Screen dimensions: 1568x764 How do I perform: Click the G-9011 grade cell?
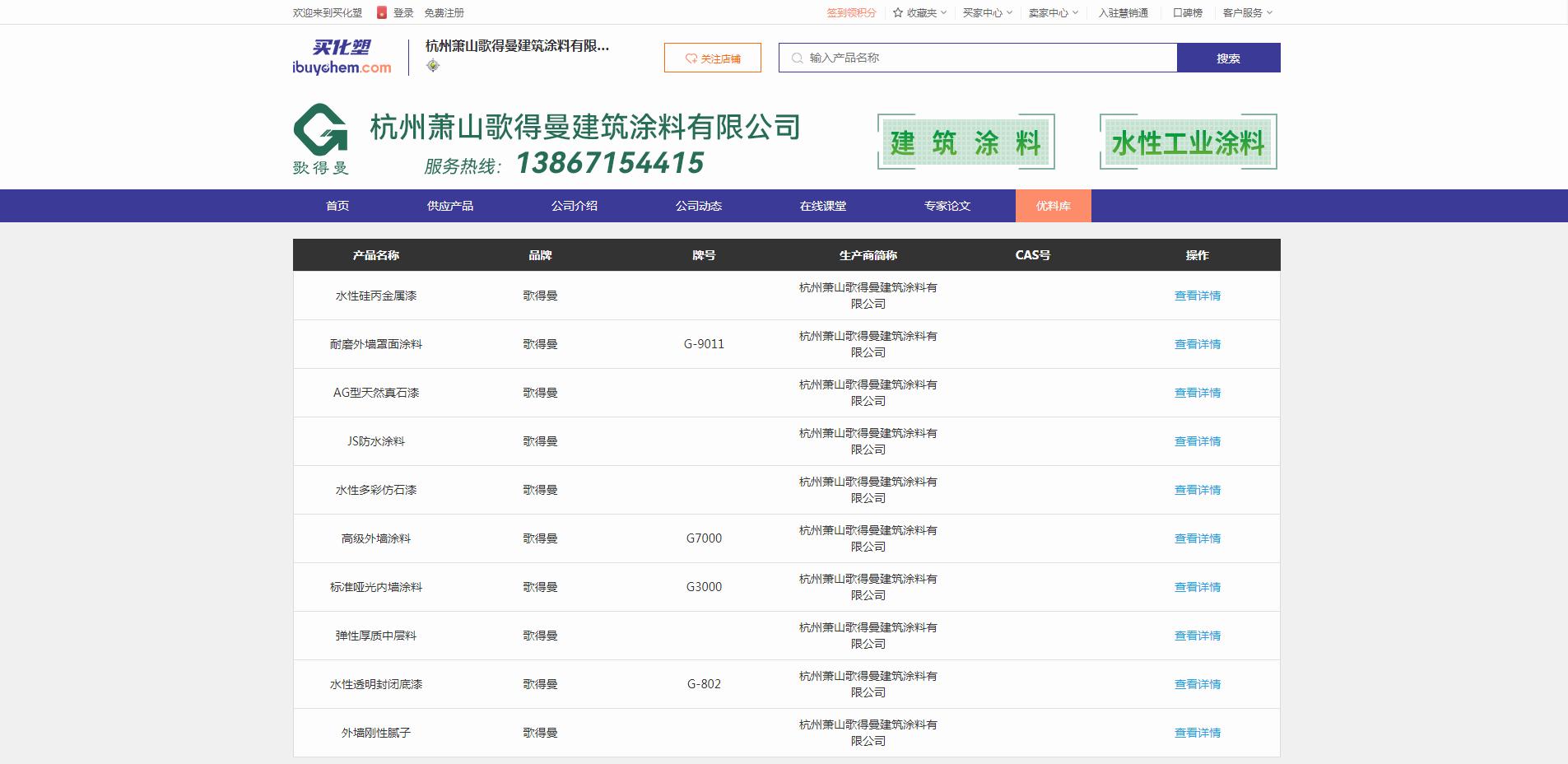704,344
